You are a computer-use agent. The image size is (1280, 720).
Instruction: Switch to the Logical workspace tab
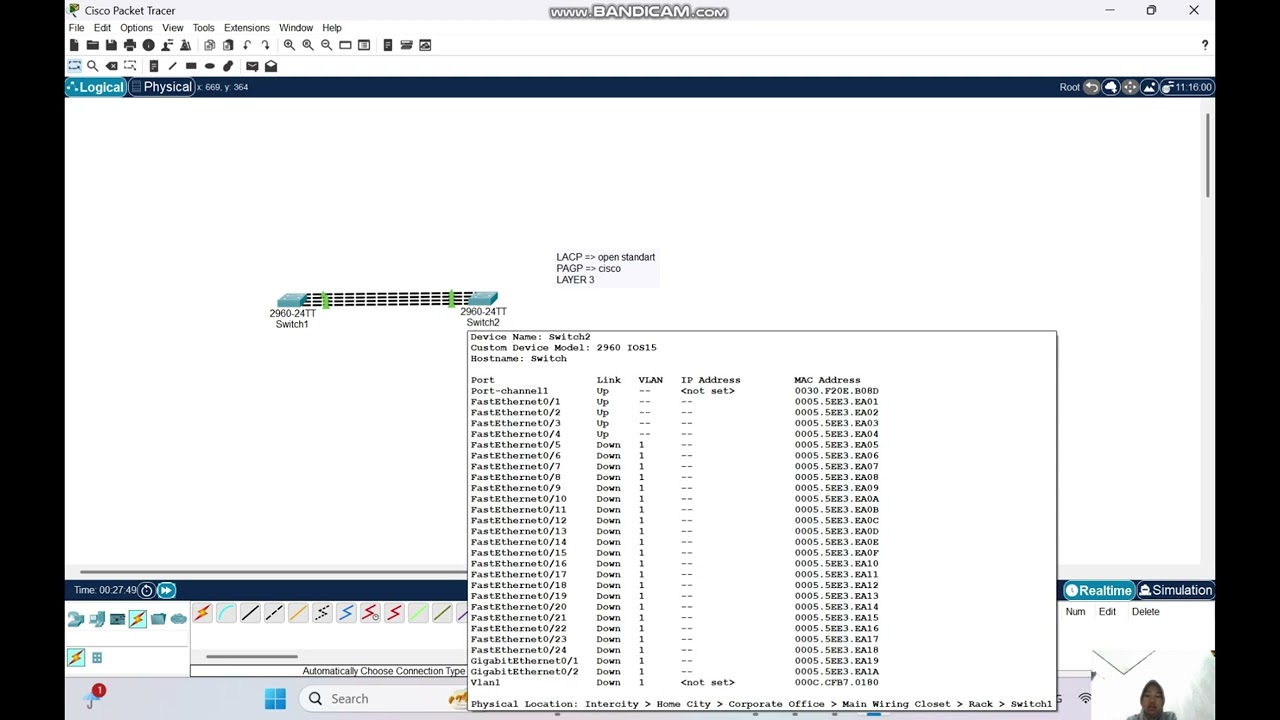[x=96, y=87]
